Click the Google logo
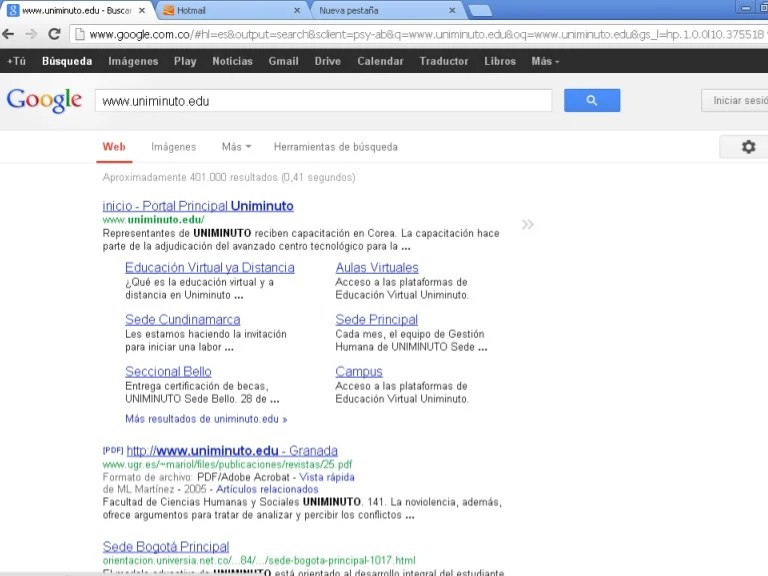768x576 pixels. pyautogui.click(x=44, y=100)
